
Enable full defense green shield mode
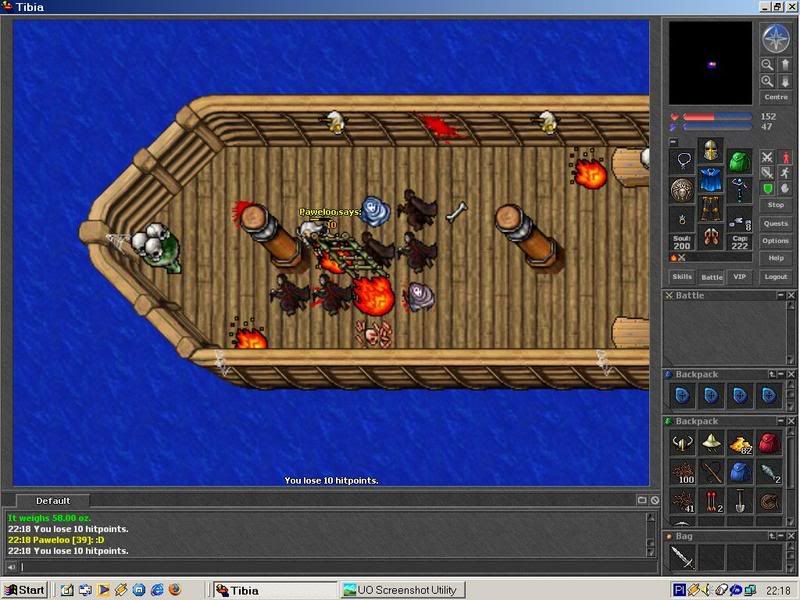[767, 189]
